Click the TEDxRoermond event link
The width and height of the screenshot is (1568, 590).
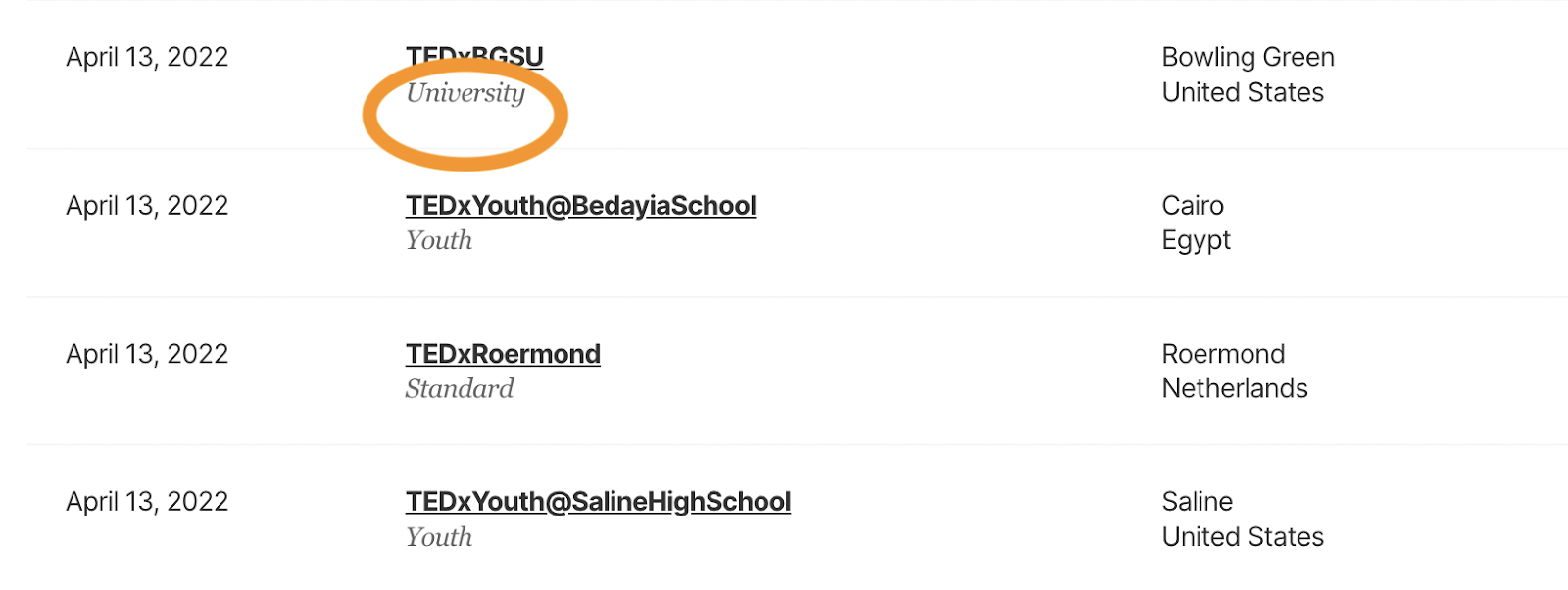[503, 354]
